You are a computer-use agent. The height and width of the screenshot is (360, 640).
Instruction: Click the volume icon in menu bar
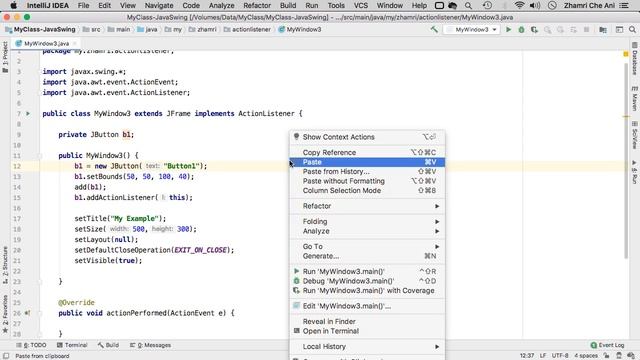535,6
